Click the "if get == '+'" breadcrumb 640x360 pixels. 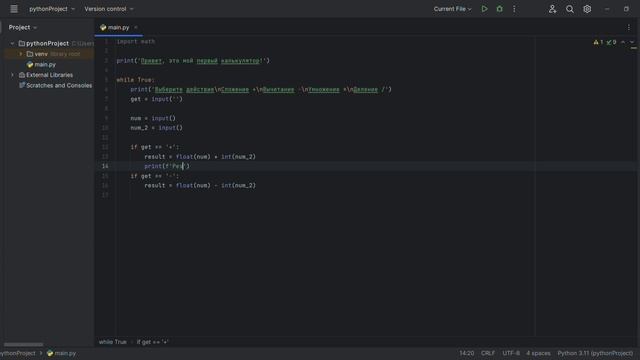(153, 342)
